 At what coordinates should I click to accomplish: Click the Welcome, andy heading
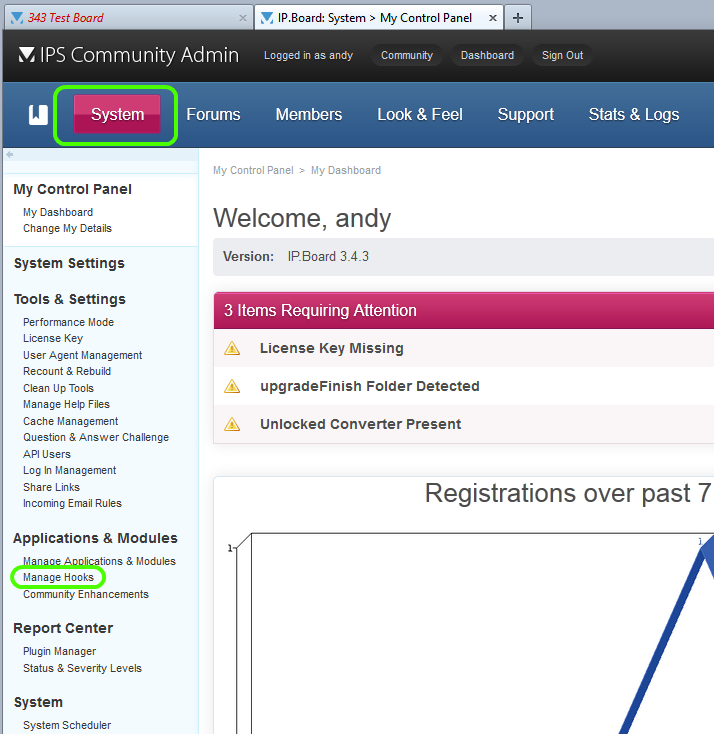pyautogui.click(x=302, y=218)
